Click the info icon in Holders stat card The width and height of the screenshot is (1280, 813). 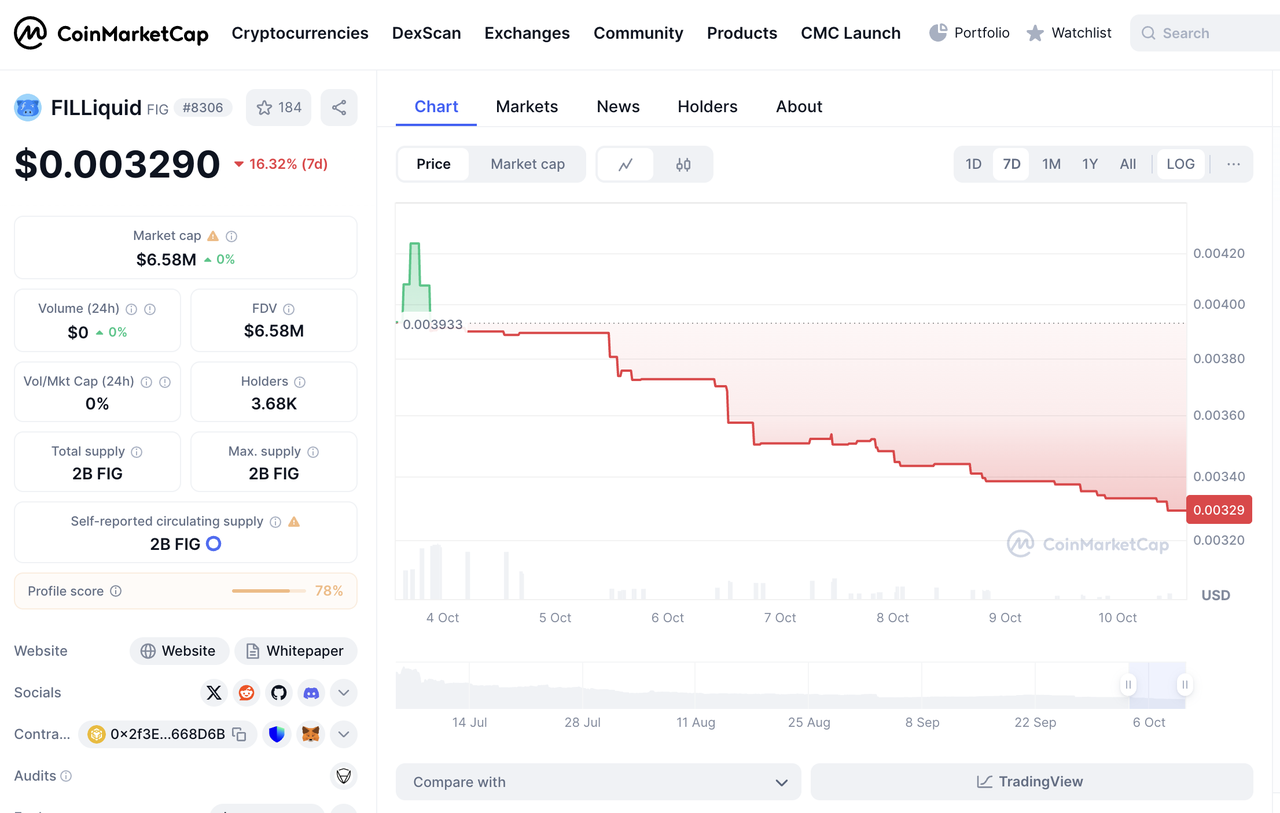click(300, 381)
